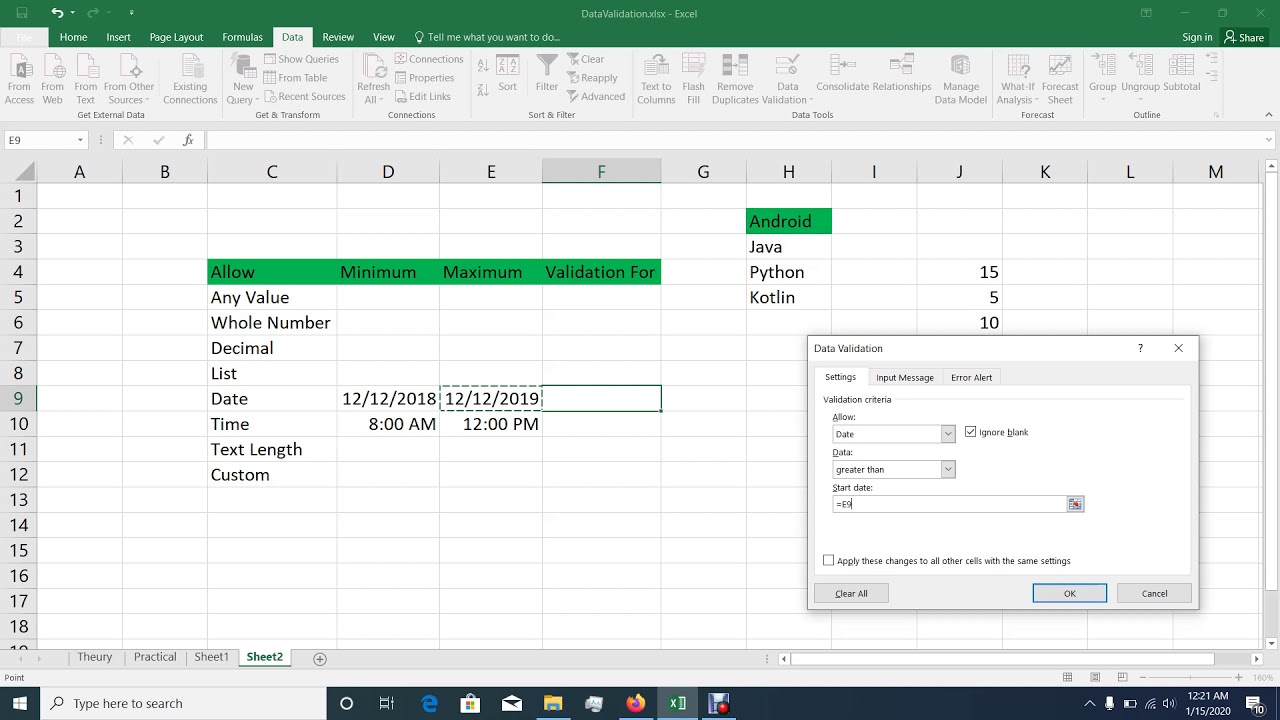The width and height of the screenshot is (1280, 720).
Task: Open the What-If Analysis dropdown
Action: [x=1018, y=93]
